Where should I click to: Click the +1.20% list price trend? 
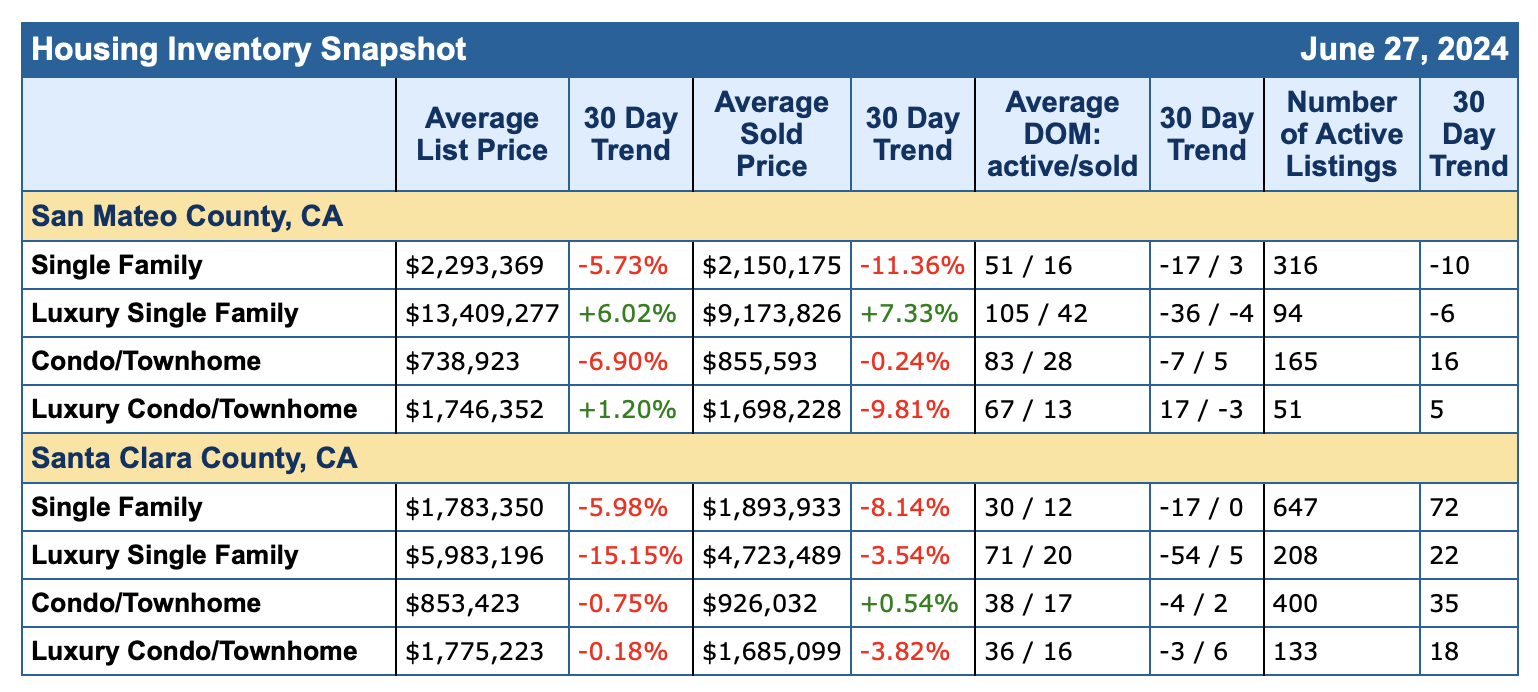(x=623, y=410)
